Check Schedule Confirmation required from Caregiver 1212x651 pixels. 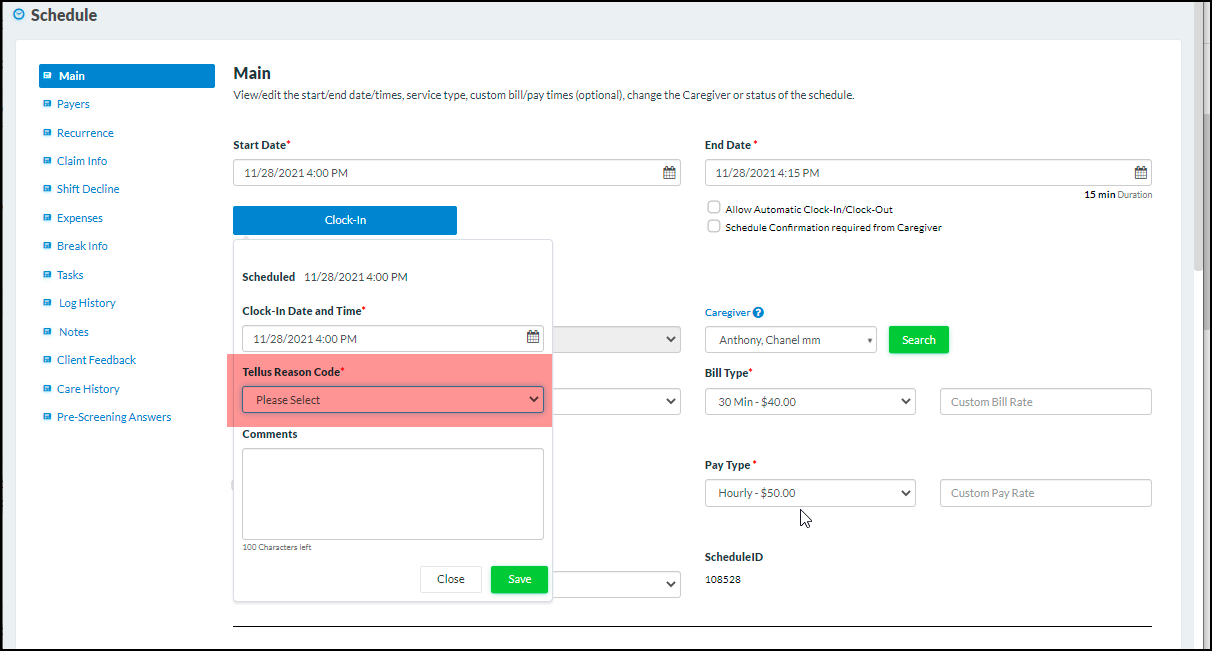coord(714,227)
